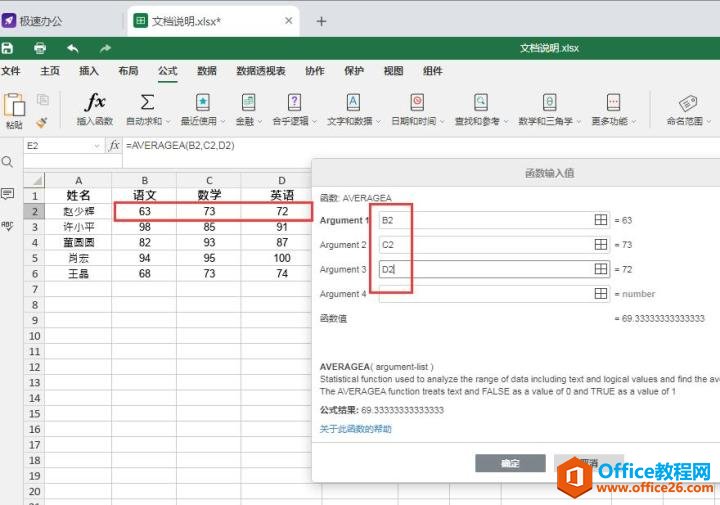
Task: Open the comments icon in left sidebar
Action: point(7,194)
